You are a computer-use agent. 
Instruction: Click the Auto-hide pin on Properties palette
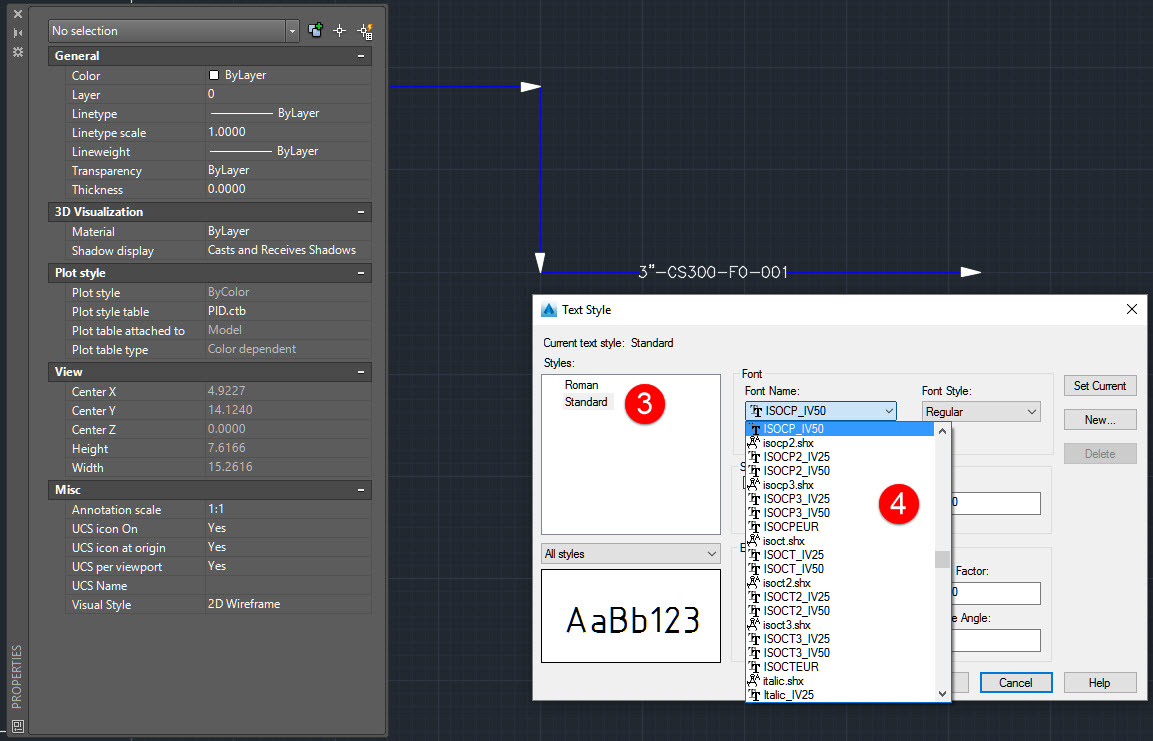point(17,32)
